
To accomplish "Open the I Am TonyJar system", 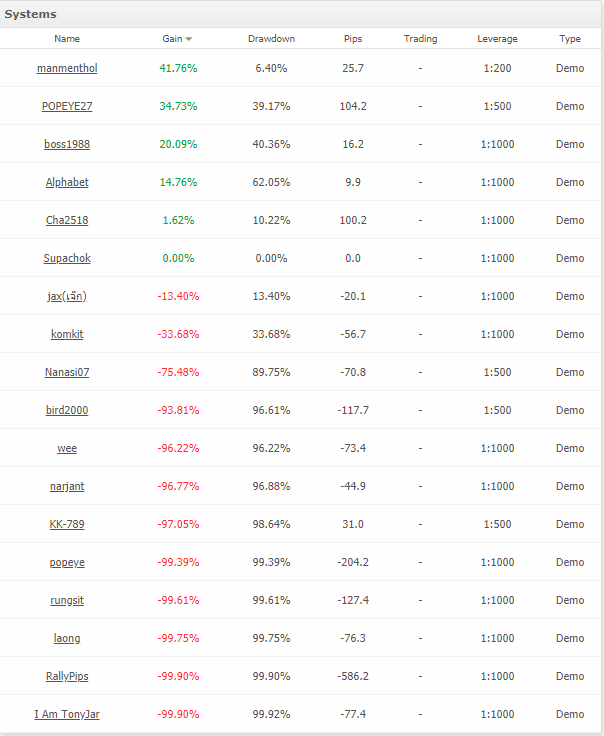I will click(67, 714).
